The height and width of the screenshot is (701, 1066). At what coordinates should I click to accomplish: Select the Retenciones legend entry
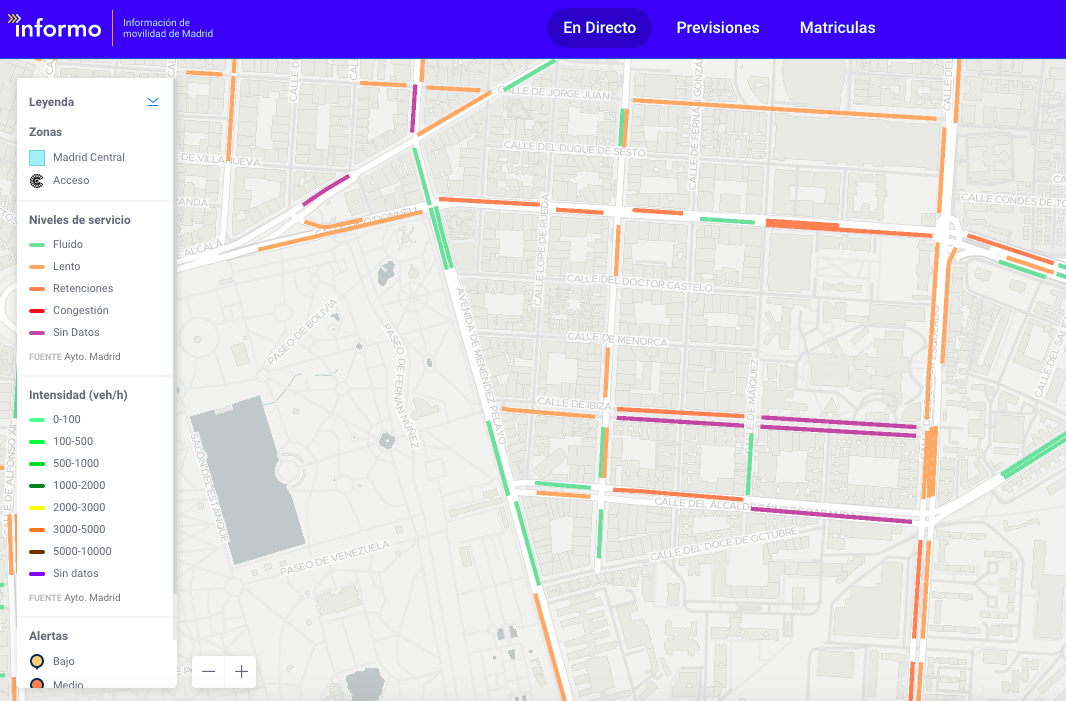[x=82, y=289]
